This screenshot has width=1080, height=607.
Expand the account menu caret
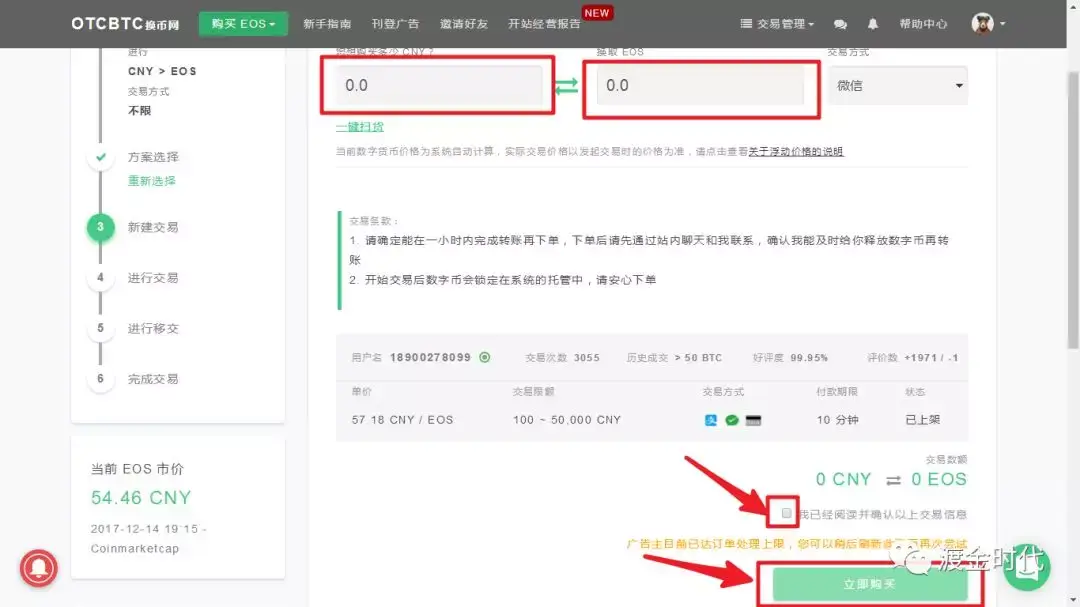pos(1003,23)
